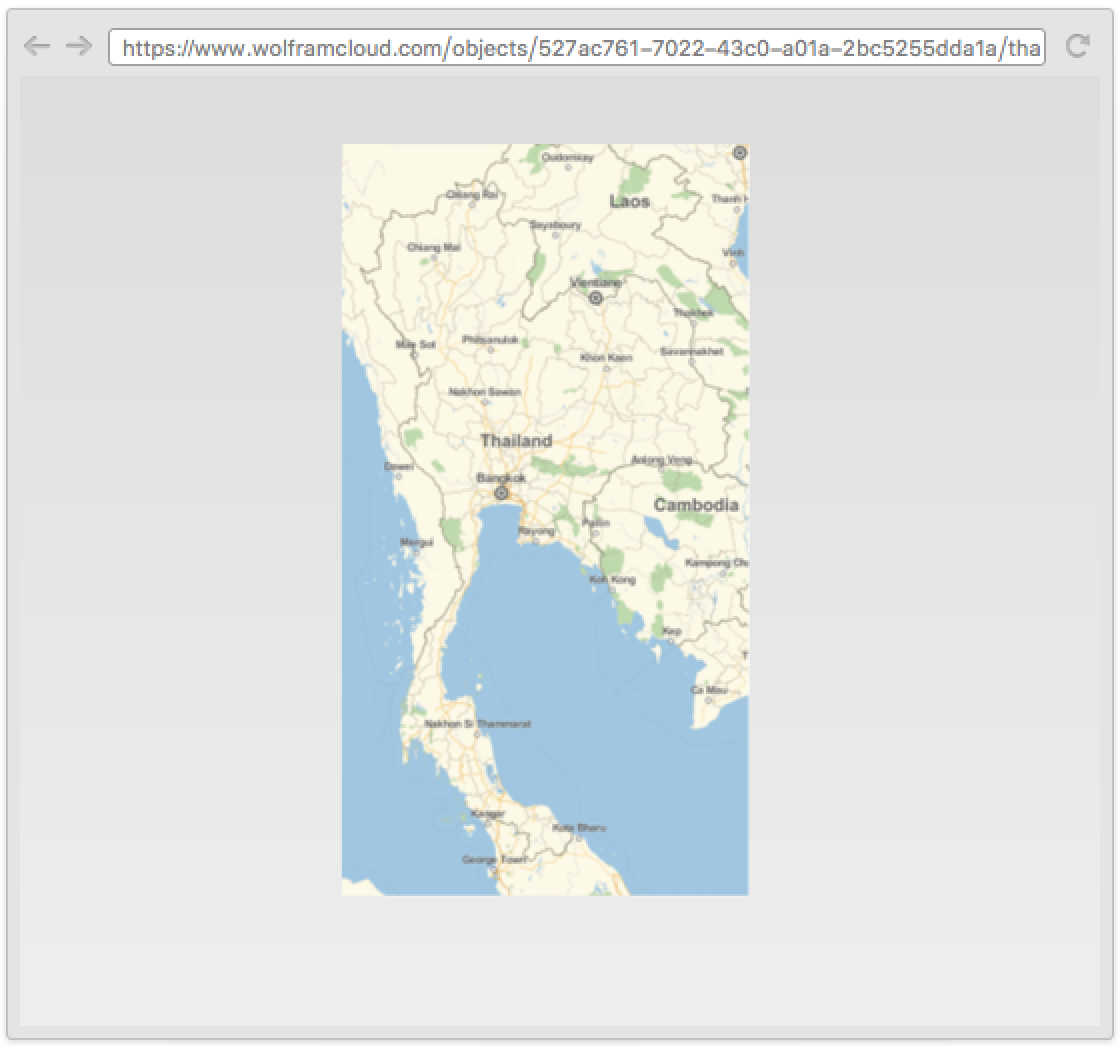
Task: Click the George Town city label
Action: [x=493, y=859]
